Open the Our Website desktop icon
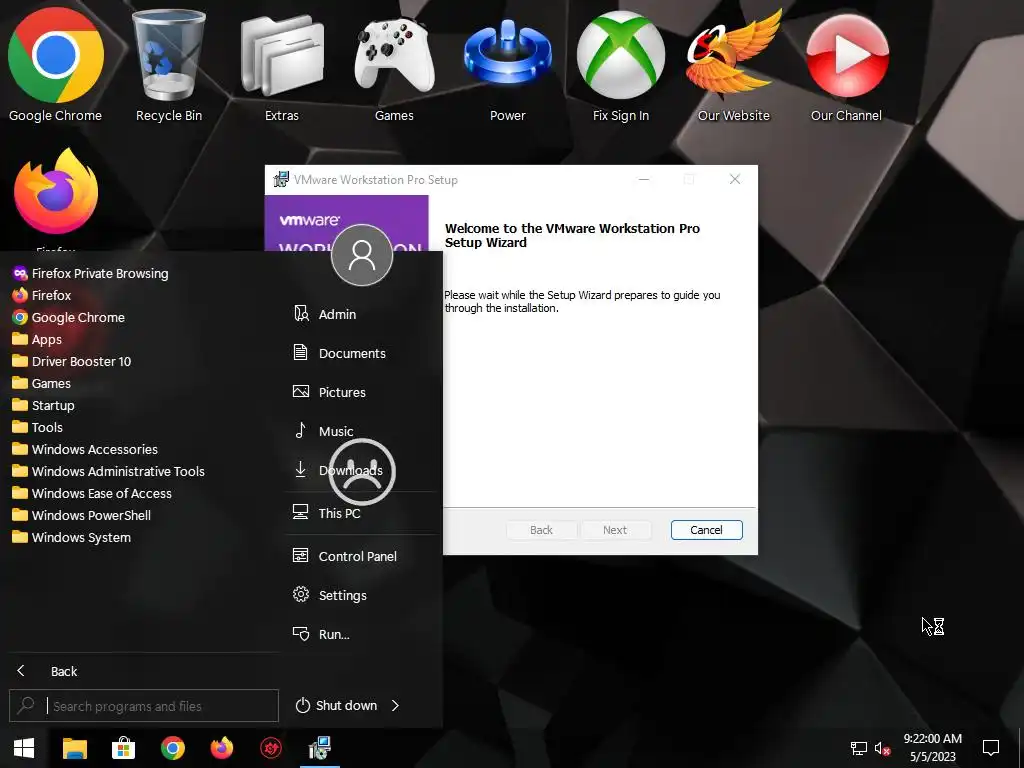 coord(733,65)
